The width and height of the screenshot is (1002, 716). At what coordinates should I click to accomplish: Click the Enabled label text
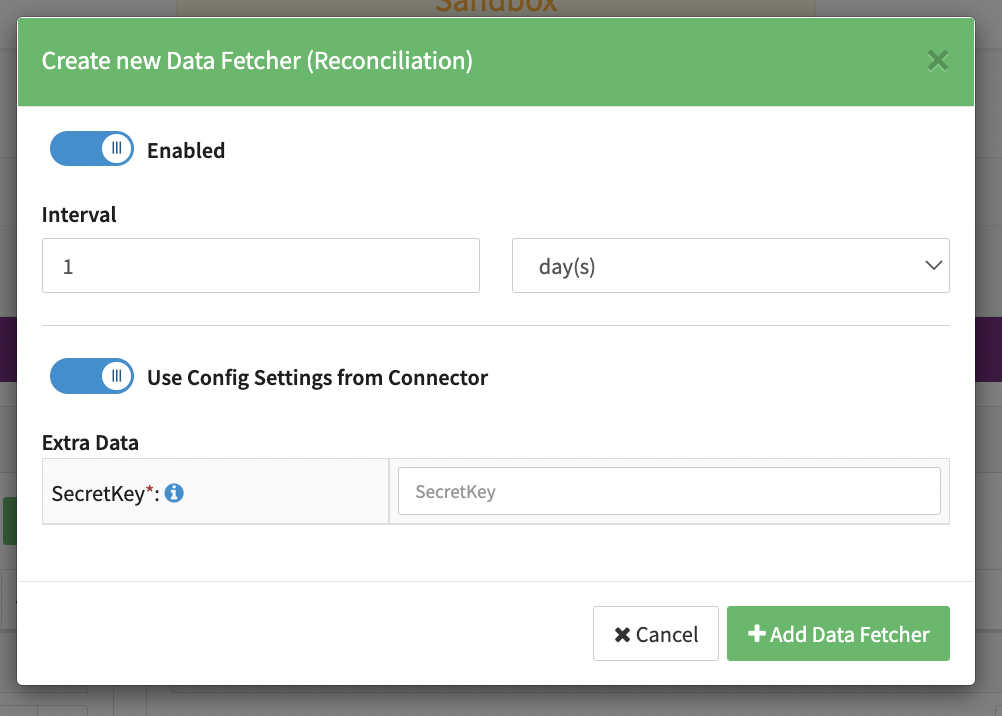click(x=186, y=151)
